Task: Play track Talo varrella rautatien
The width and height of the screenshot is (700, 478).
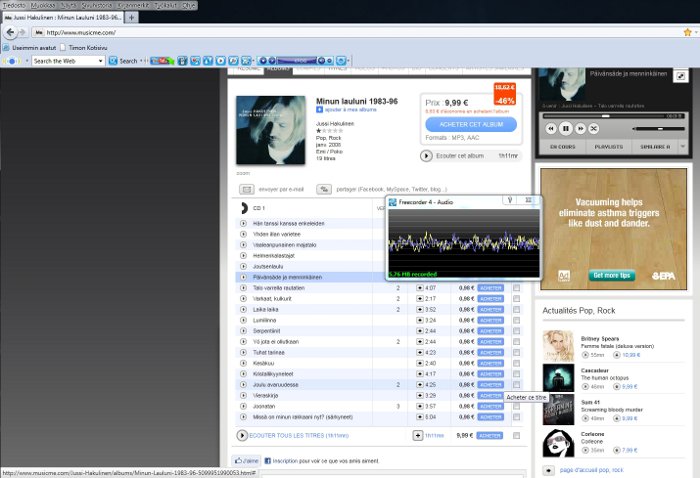Action: tap(243, 288)
